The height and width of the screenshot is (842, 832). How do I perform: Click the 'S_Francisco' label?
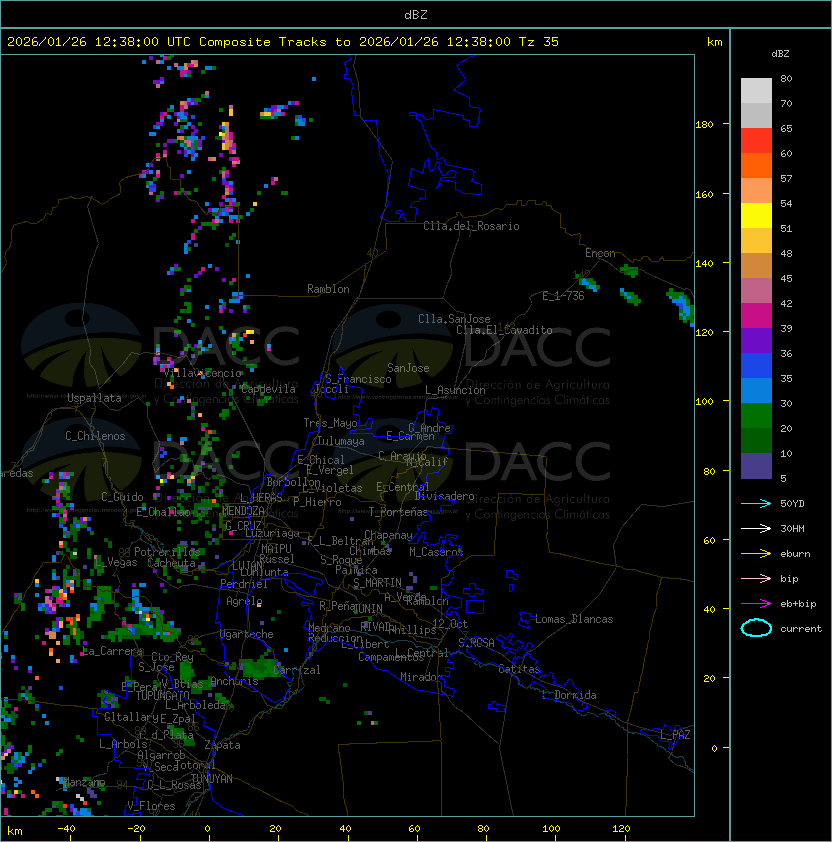click(358, 379)
